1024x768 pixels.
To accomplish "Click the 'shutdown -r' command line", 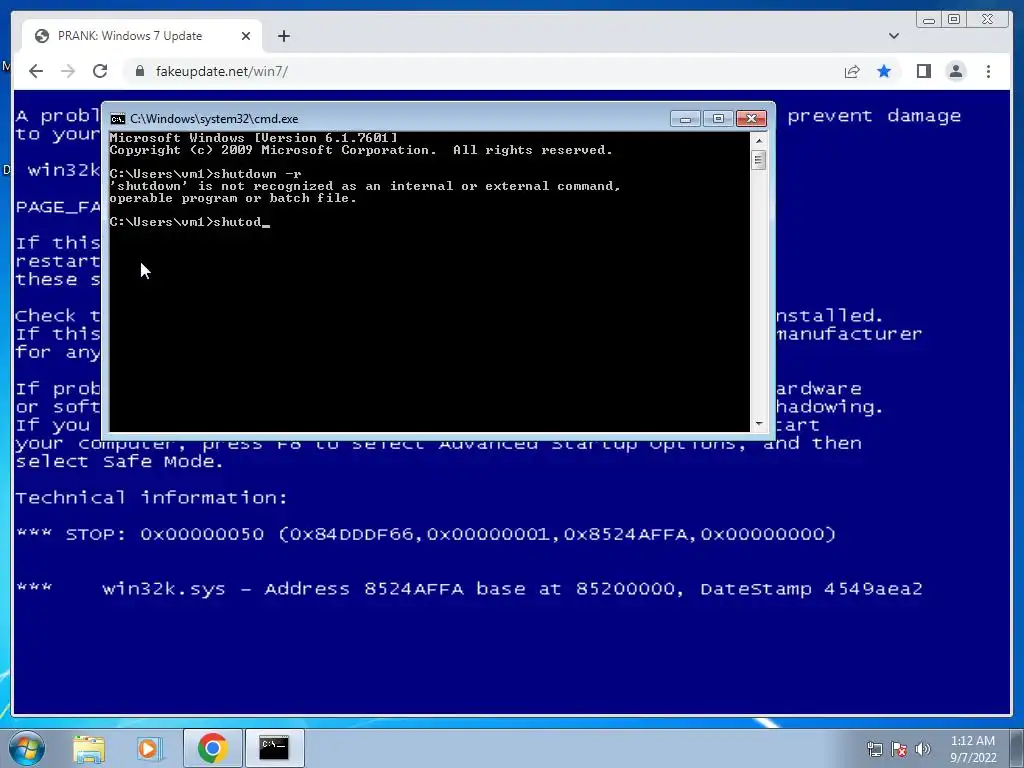I will pyautogui.click(x=205, y=174).
